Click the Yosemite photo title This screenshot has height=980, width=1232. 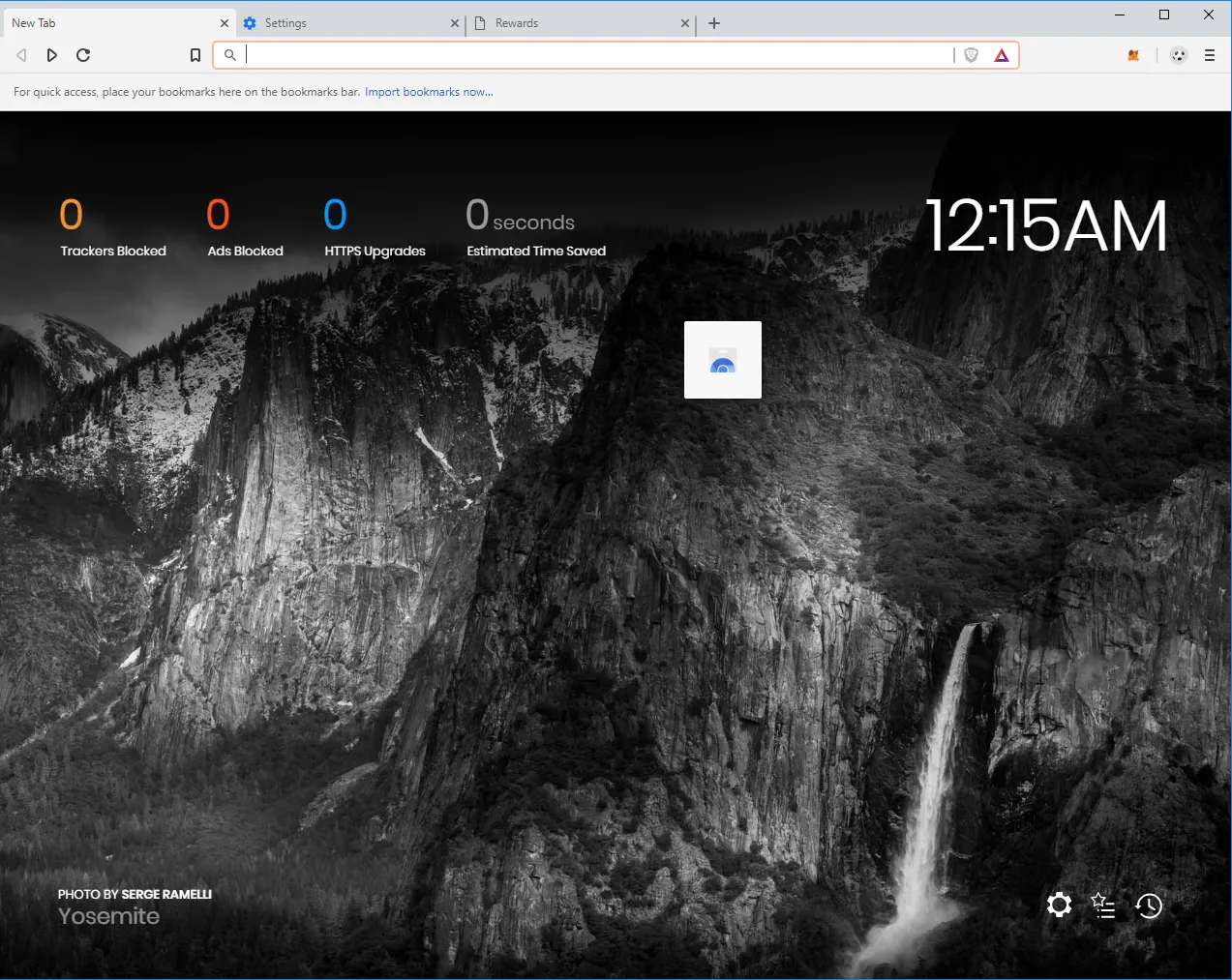coord(108,916)
